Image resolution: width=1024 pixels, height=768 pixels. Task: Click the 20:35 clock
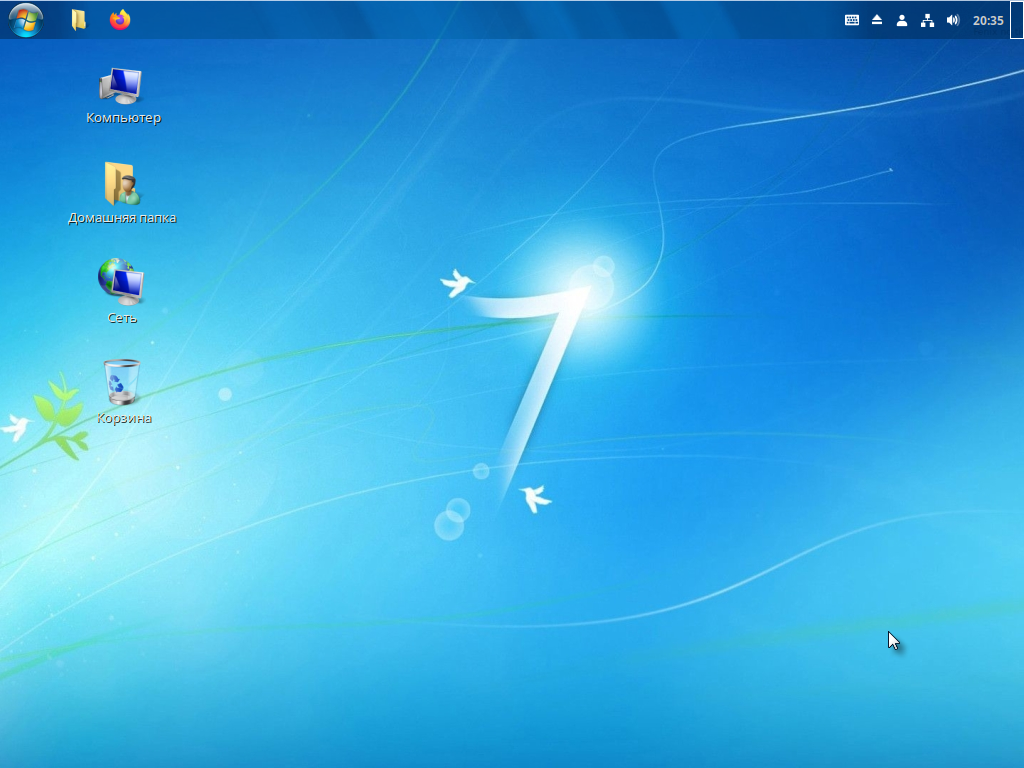pyautogui.click(x=988, y=20)
